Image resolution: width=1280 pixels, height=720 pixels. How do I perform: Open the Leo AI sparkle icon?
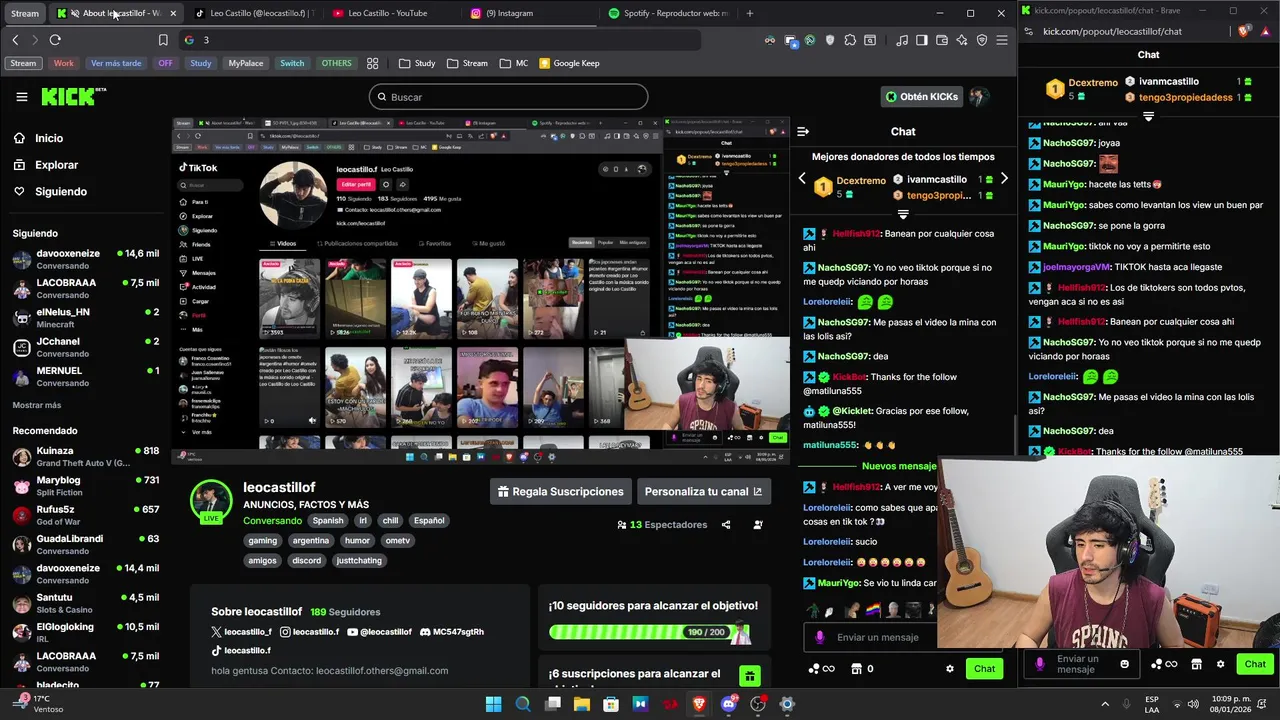point(962,40)
